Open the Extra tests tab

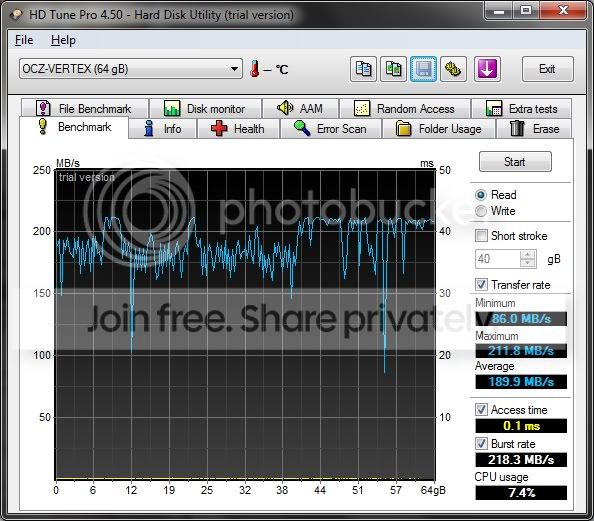click(x=522, y=109)
